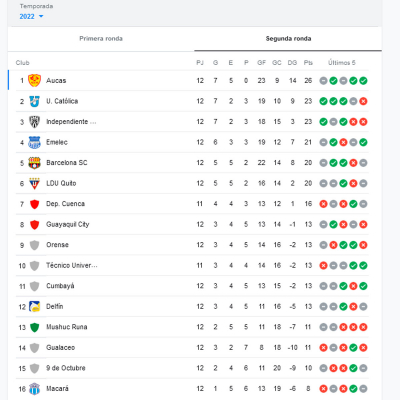The image size is (400, 400).
Task: Click the Barcelona SC crest
Action: click(x=34, y=163)
